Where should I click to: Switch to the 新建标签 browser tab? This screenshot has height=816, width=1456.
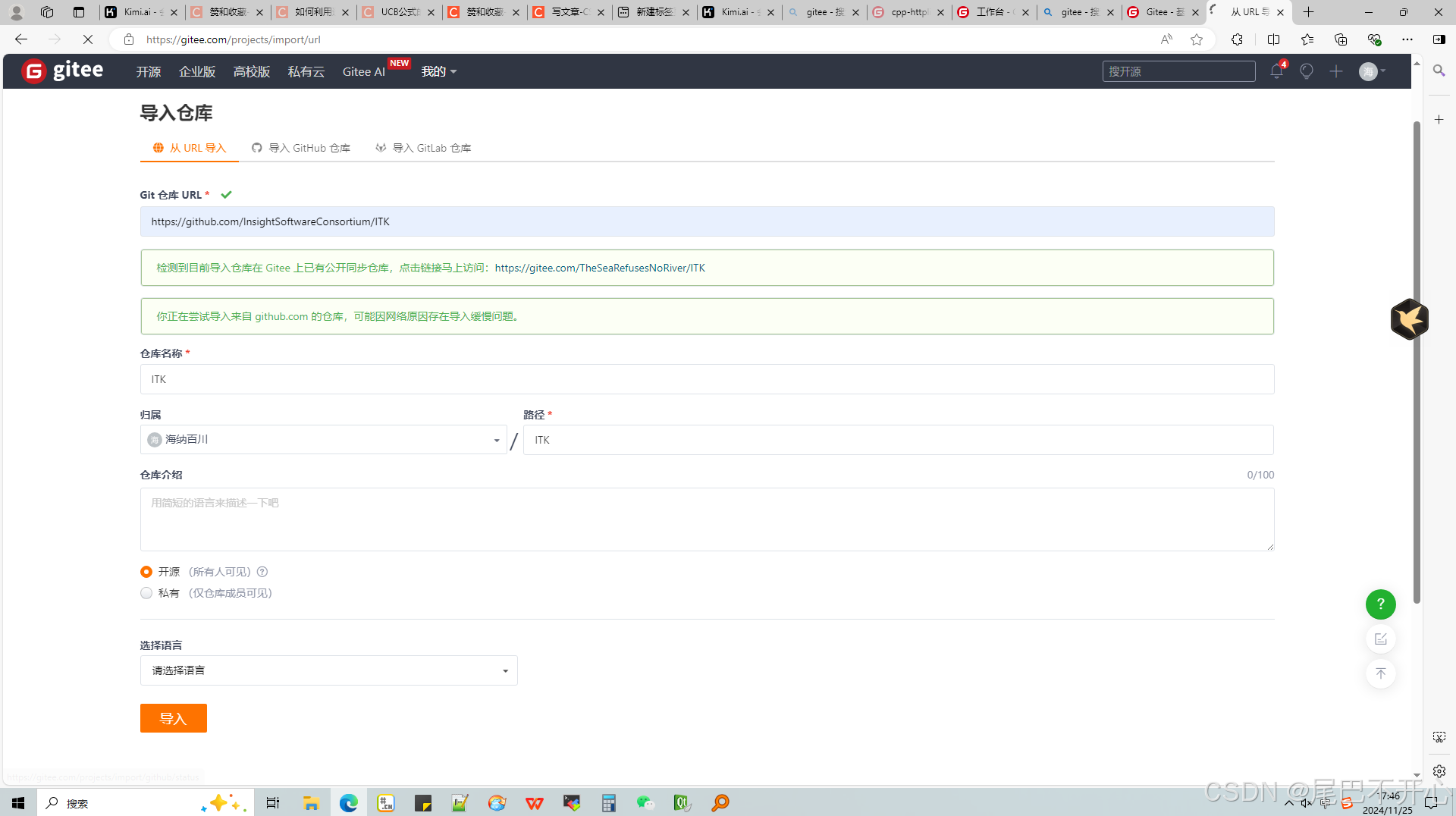[x=654, y=12]
